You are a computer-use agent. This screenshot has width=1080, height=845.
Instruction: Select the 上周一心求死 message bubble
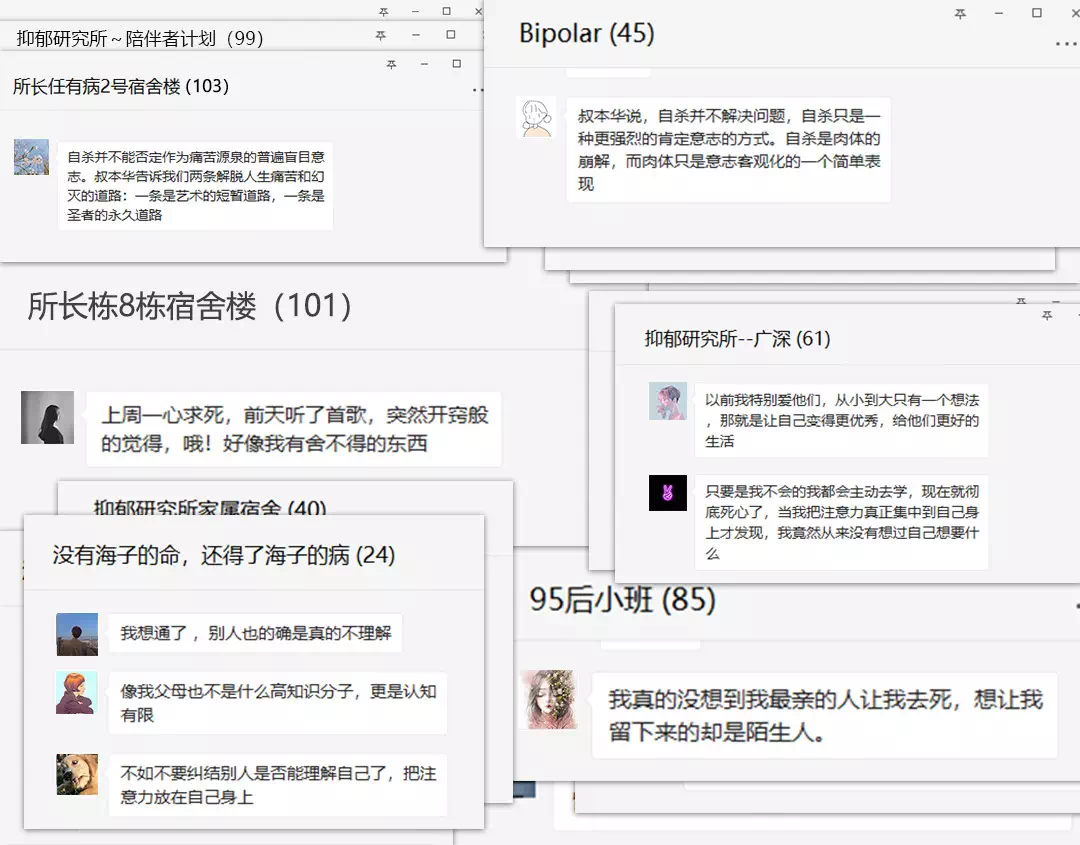click(x=294, y=429)
